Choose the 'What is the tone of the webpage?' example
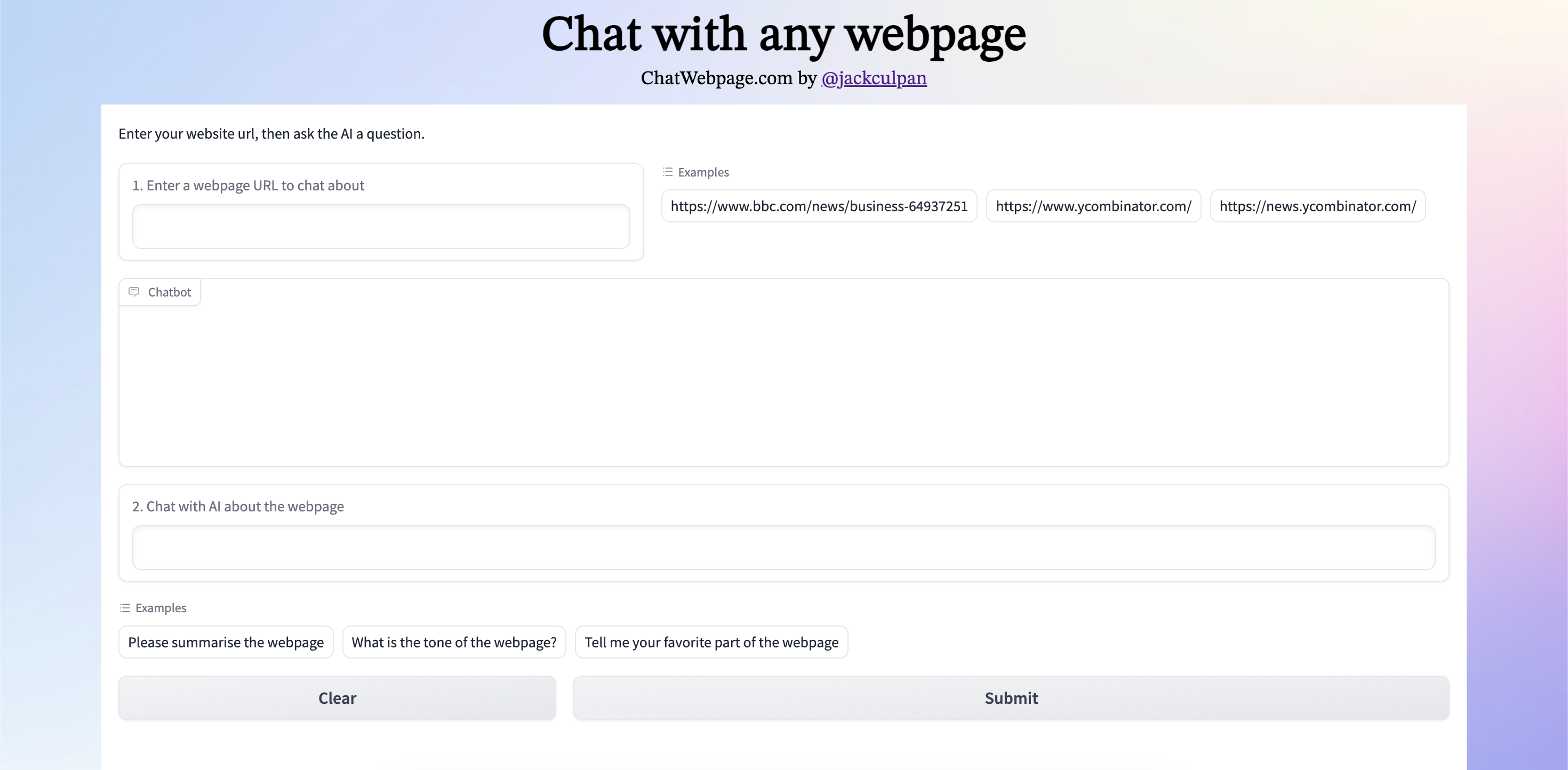 (454, 641)
